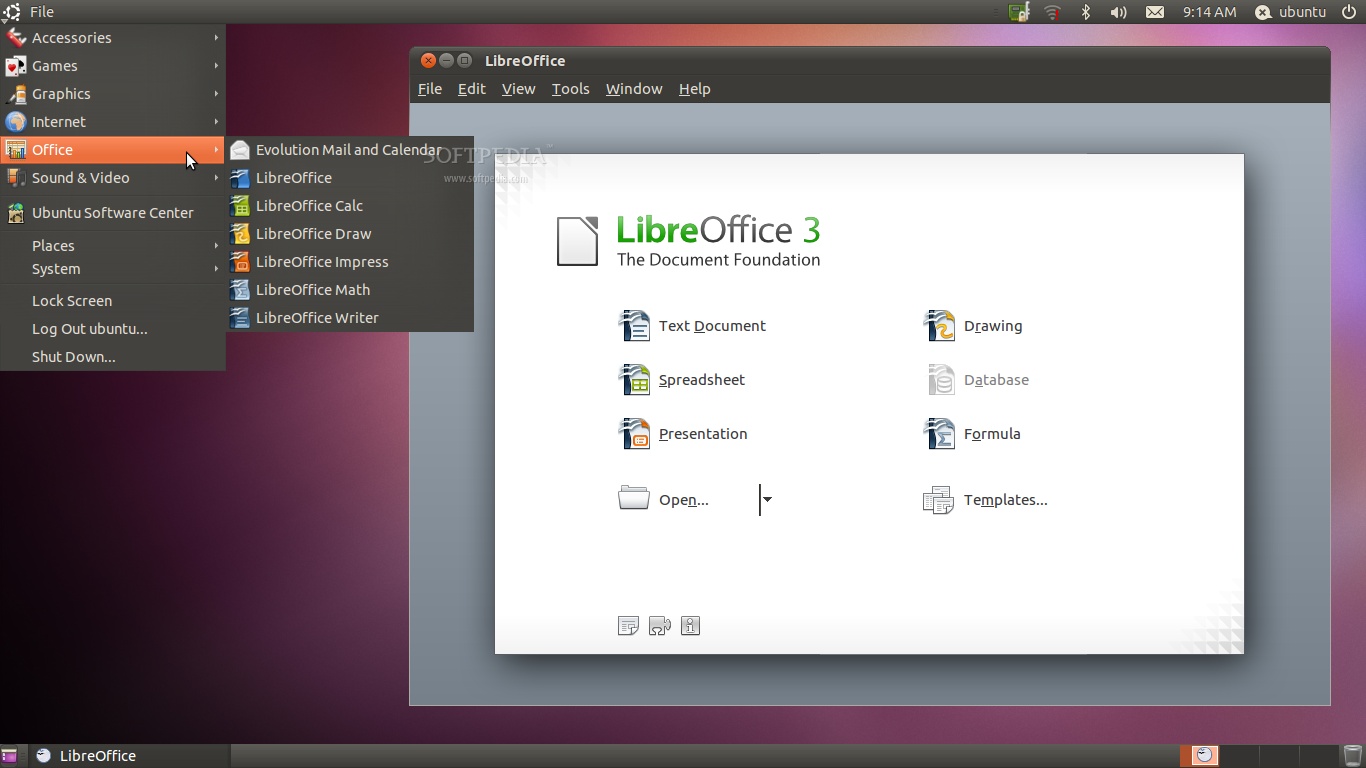Launch LibreOffice Math
1366x768 pixels.
click(x=350, y=290)
